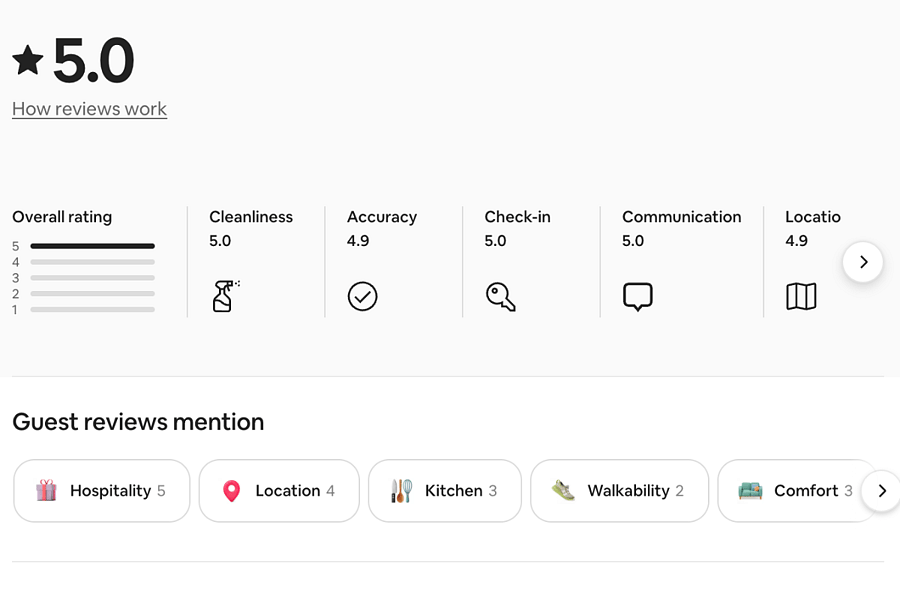900x594 pixels.
Task: Click the Accuracy 4.9 score
Action: point(358,241)
